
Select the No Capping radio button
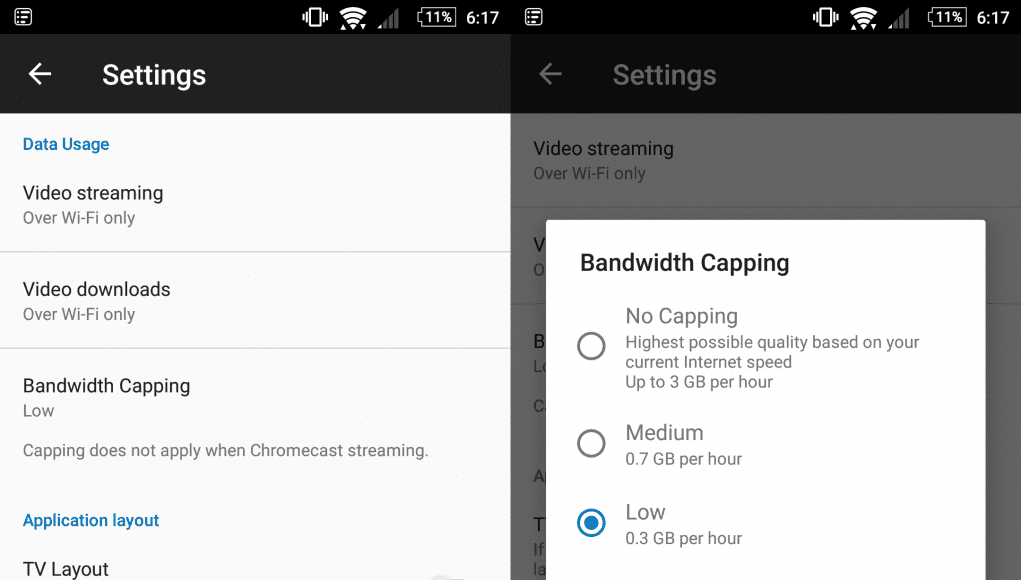[x=591, y=346]
